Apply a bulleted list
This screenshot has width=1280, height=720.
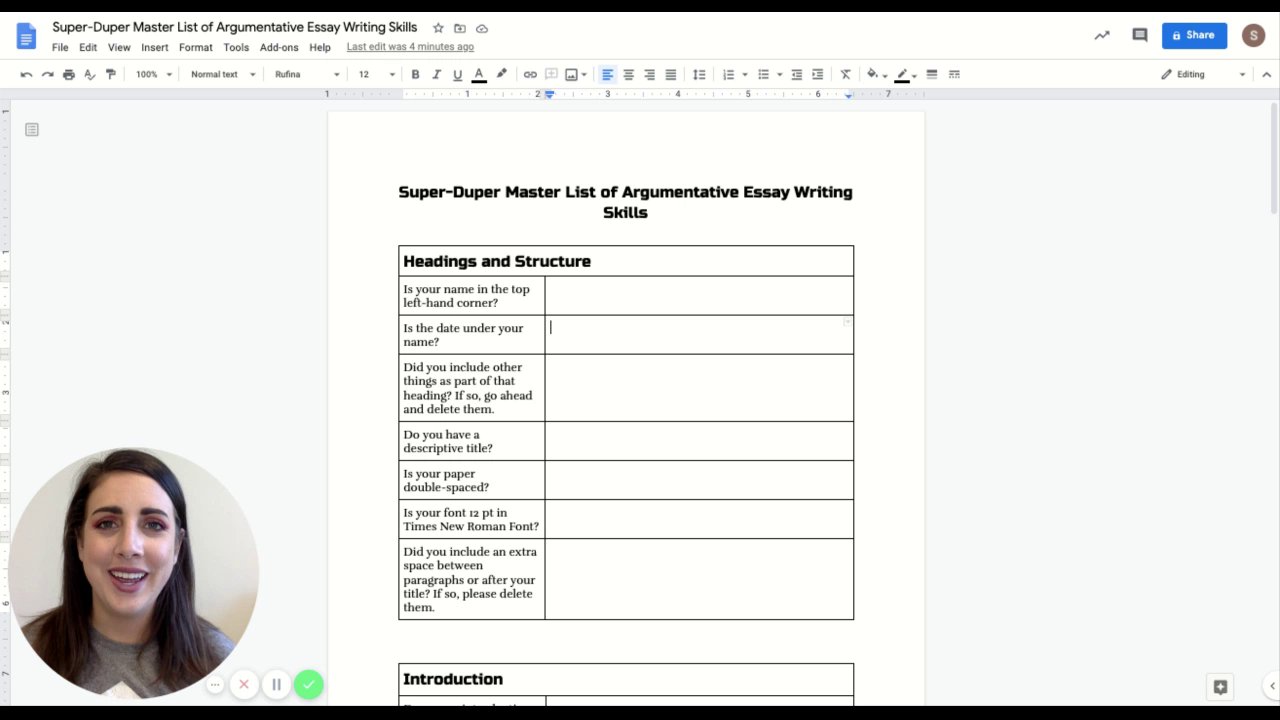pos(763,75)
